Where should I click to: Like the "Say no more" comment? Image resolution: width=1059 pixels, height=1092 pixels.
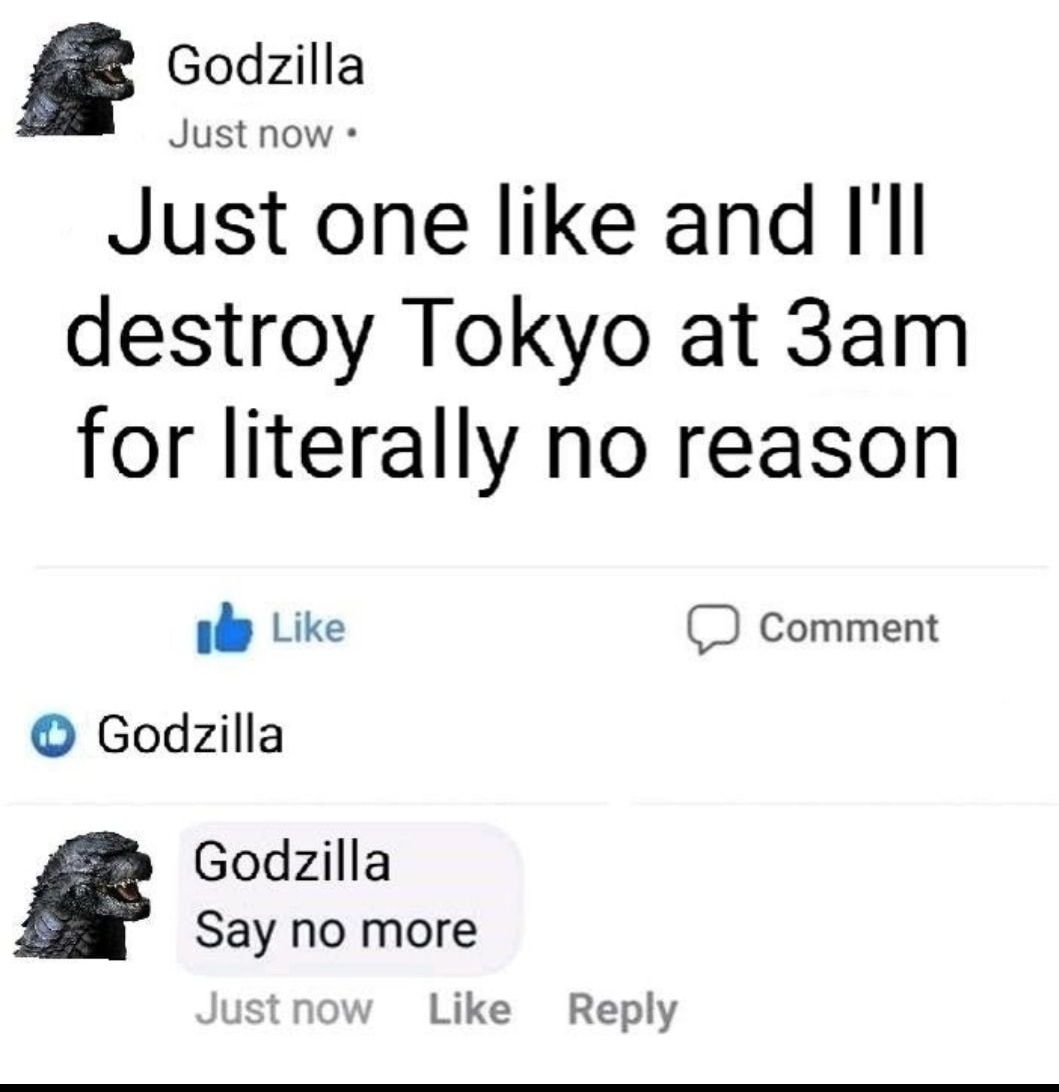(470, 1010)
